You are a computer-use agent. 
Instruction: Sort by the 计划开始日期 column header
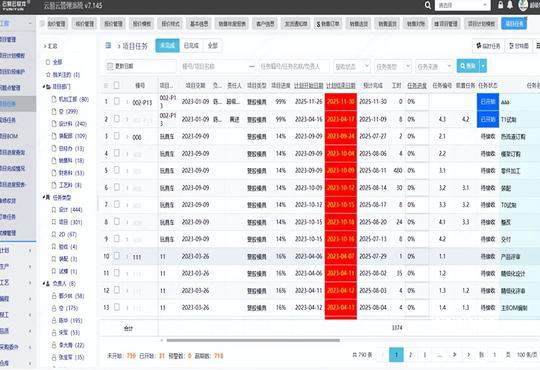(309, 85)
